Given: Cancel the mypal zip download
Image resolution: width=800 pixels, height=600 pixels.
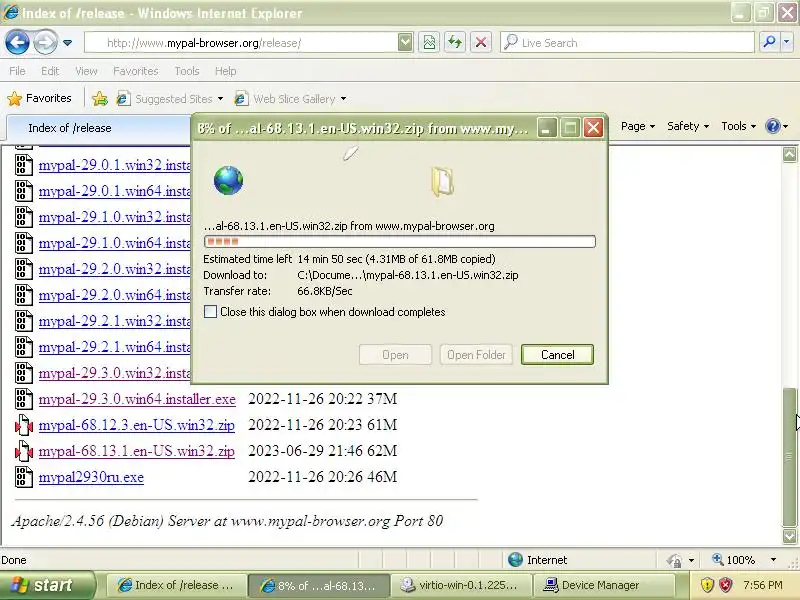Looking at the screenshot, I should (x=557, y=355).
